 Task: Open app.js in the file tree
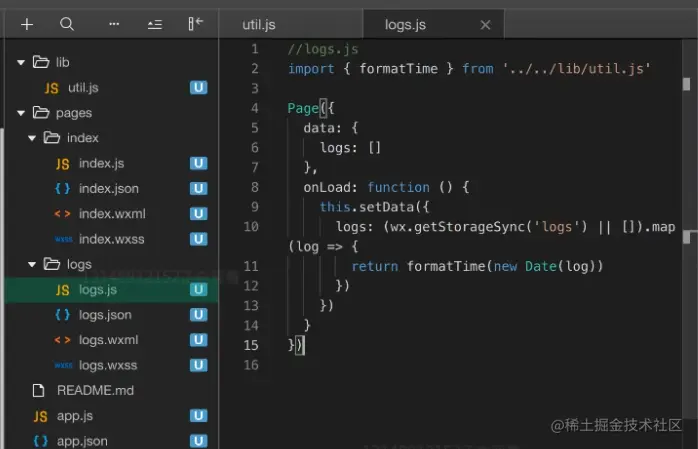(x=111, y=416)
